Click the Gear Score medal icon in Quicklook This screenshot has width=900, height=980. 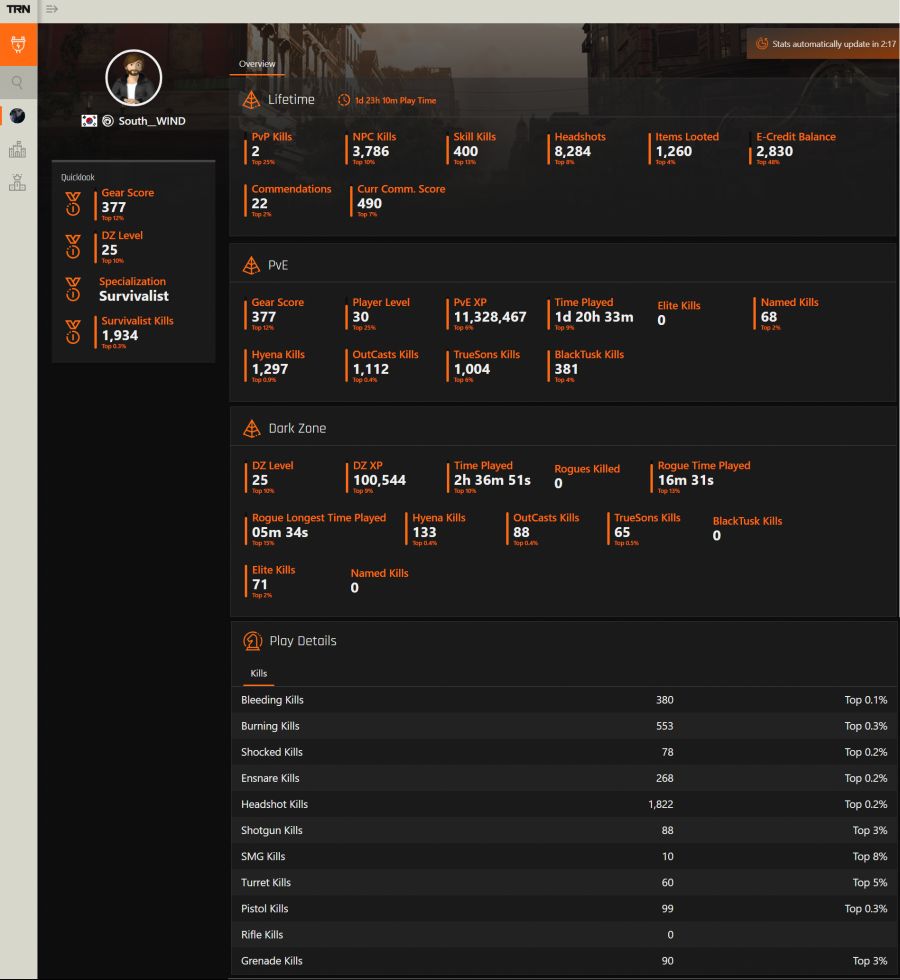tap(73, 203)
